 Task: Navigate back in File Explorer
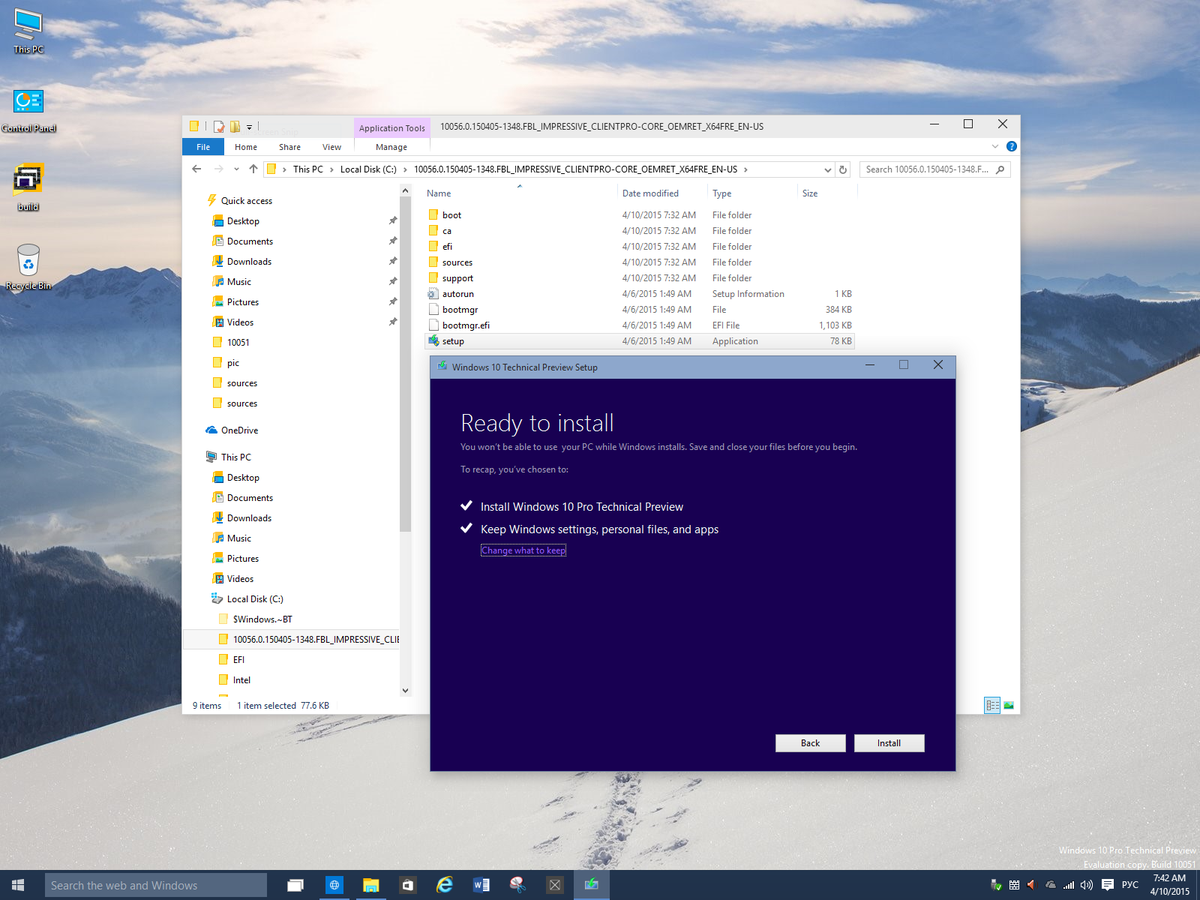click(196, 169)
